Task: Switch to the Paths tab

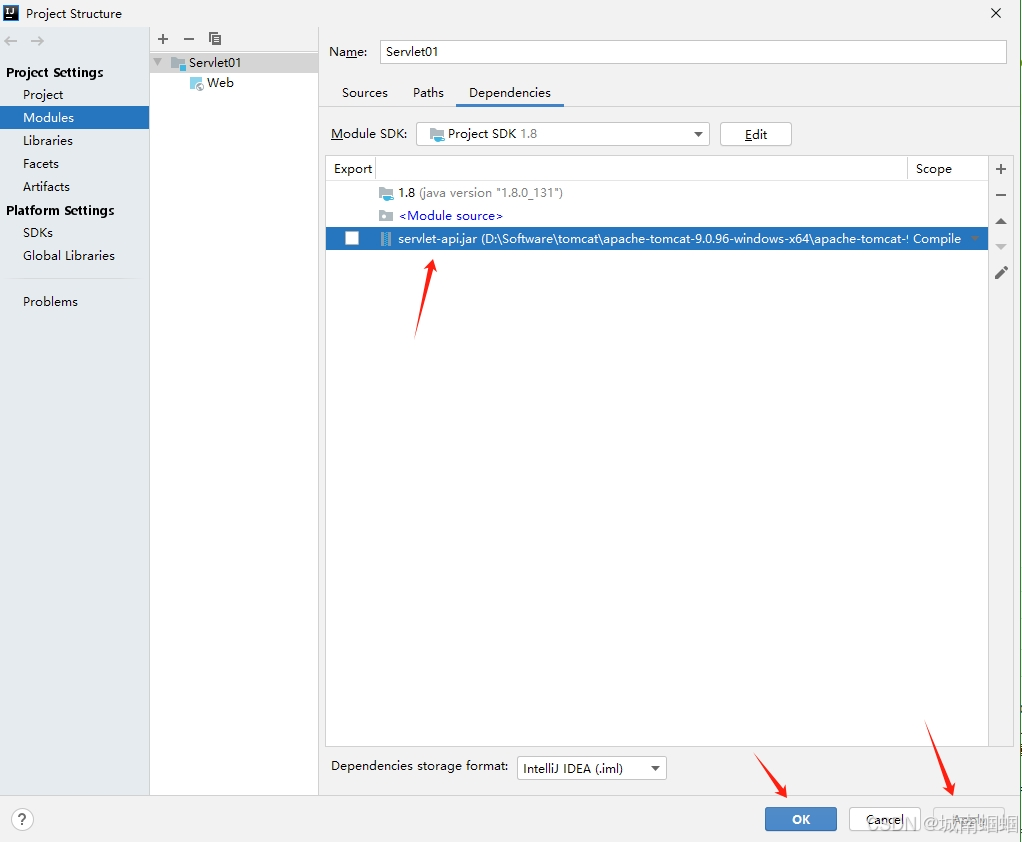Action: (428, 93)
